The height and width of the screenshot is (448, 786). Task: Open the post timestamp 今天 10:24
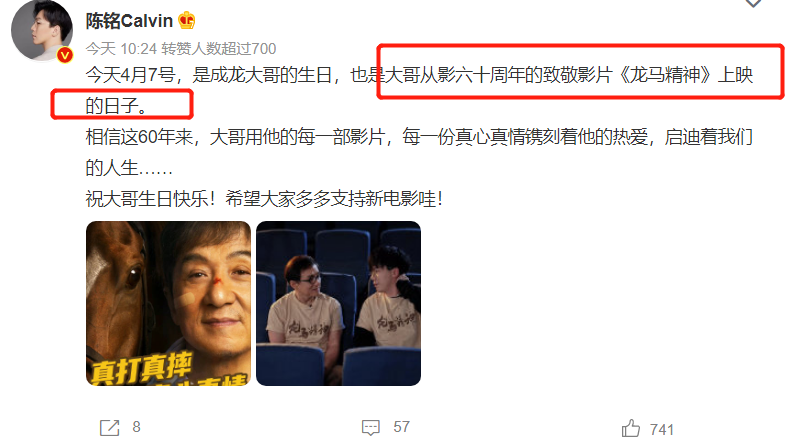click(x=121, y=49)
